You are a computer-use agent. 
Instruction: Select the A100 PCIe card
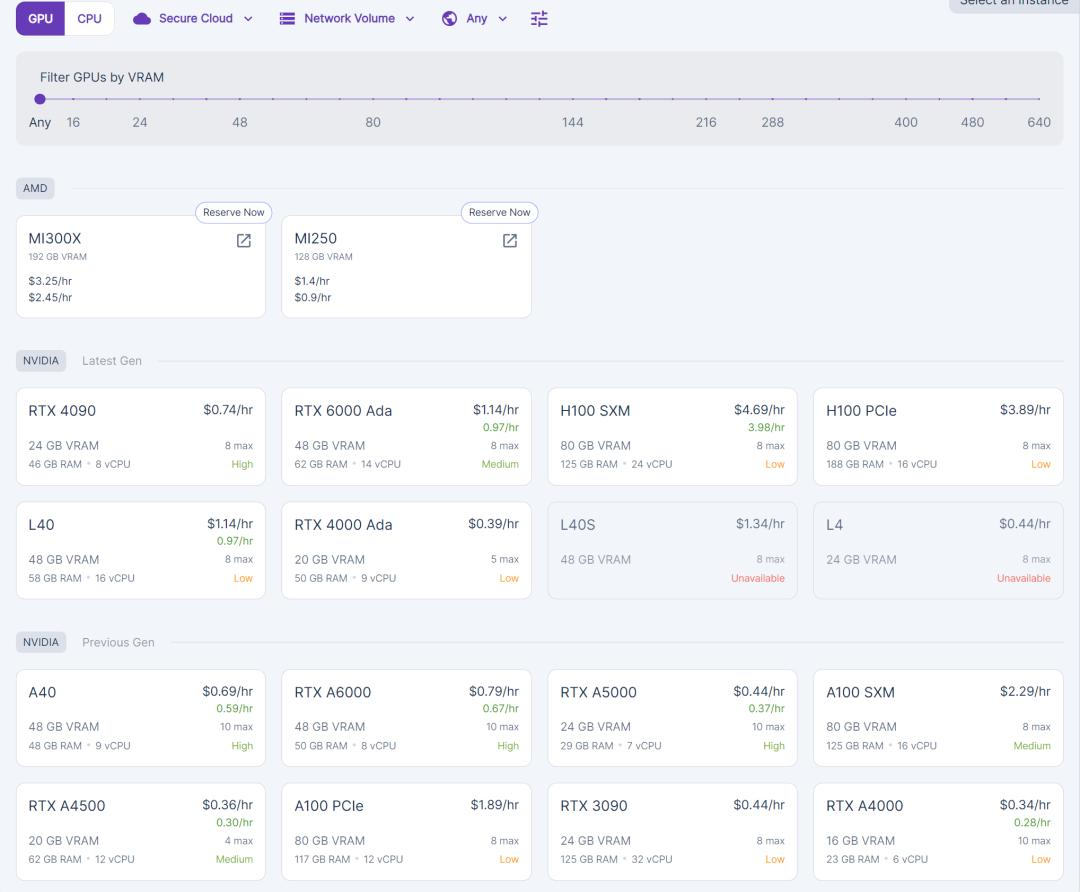[x=406, y=831]
